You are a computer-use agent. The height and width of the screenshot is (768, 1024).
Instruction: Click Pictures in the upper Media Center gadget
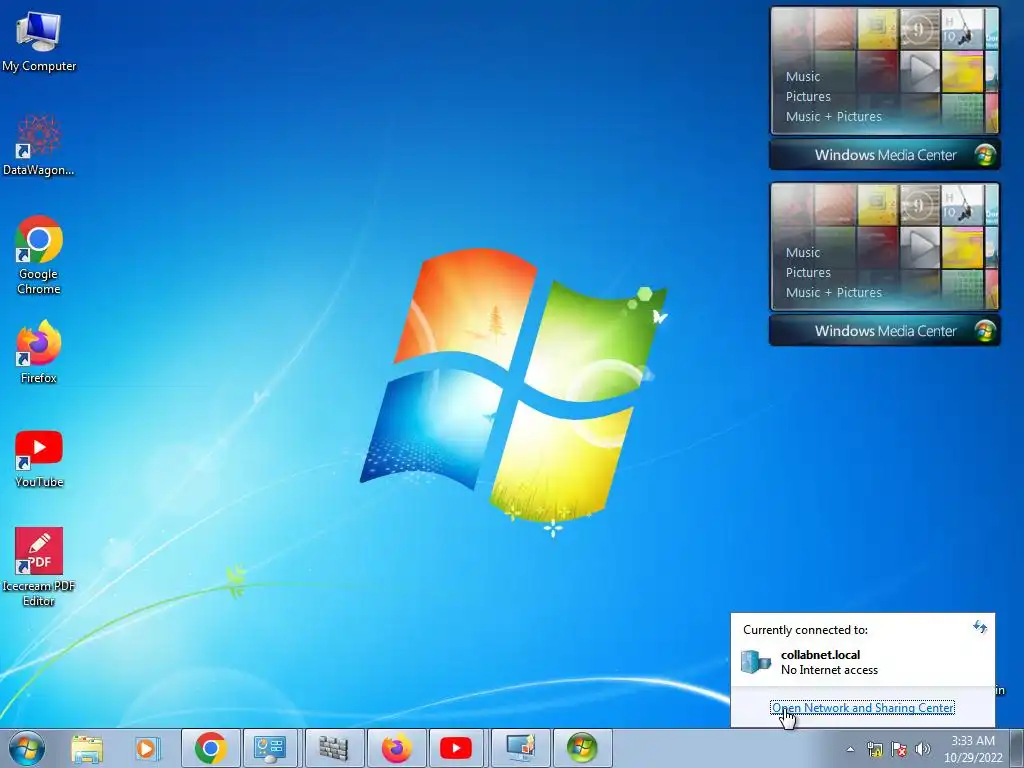click(x=808, y=97)
